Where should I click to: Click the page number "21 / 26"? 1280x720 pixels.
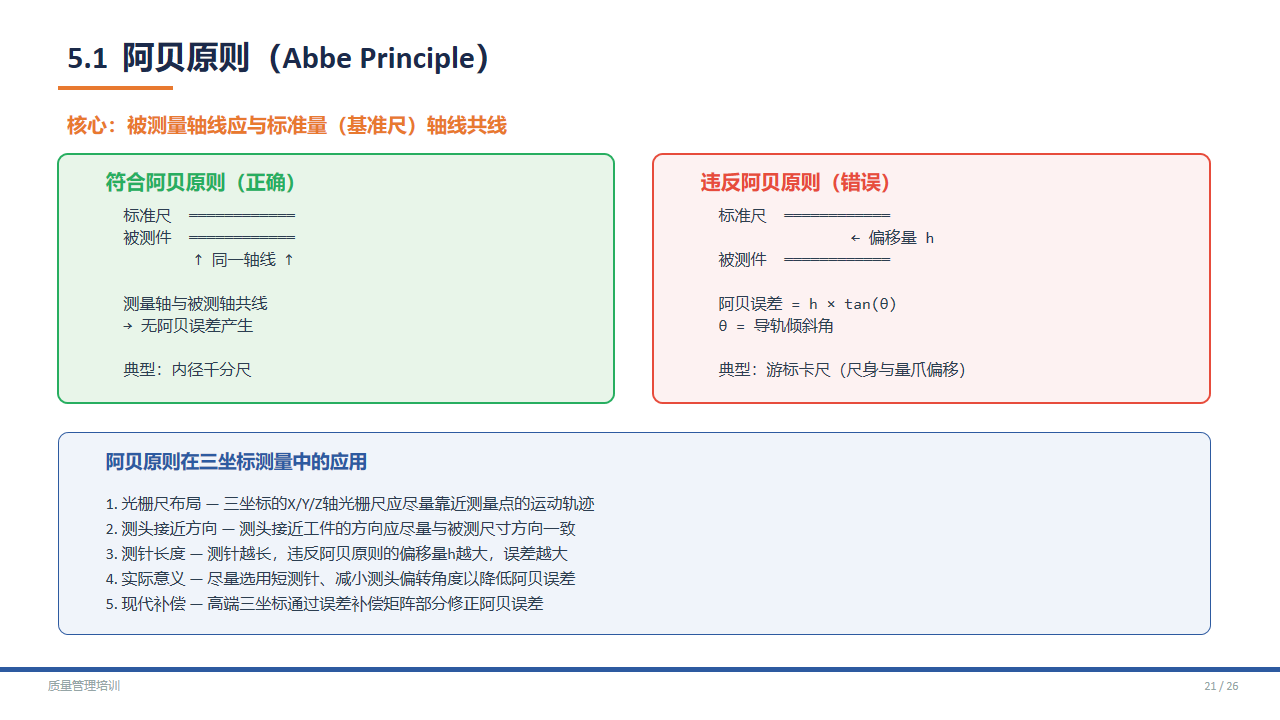tap(1220, 686)
